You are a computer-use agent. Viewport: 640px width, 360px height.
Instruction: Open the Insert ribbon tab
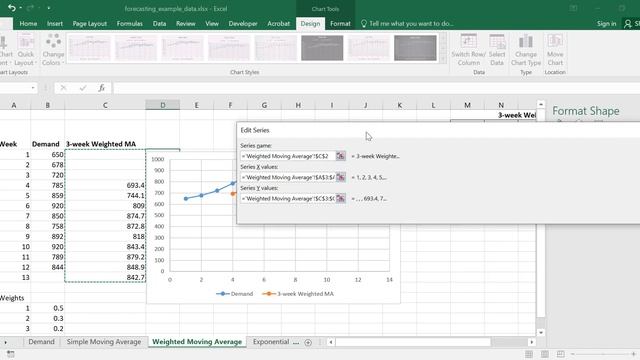pyautogui.click(x=55, y=24)
